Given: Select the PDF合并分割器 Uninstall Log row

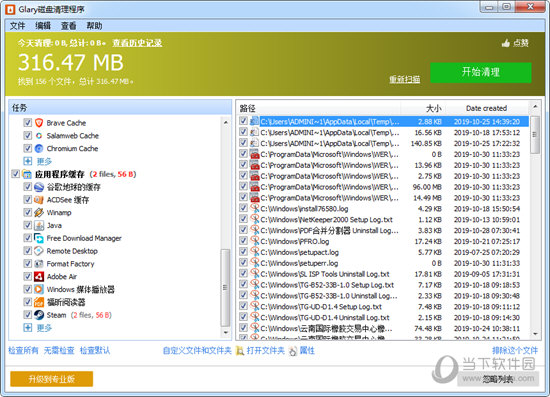Looking at the screenshot, I should (384, 230).
